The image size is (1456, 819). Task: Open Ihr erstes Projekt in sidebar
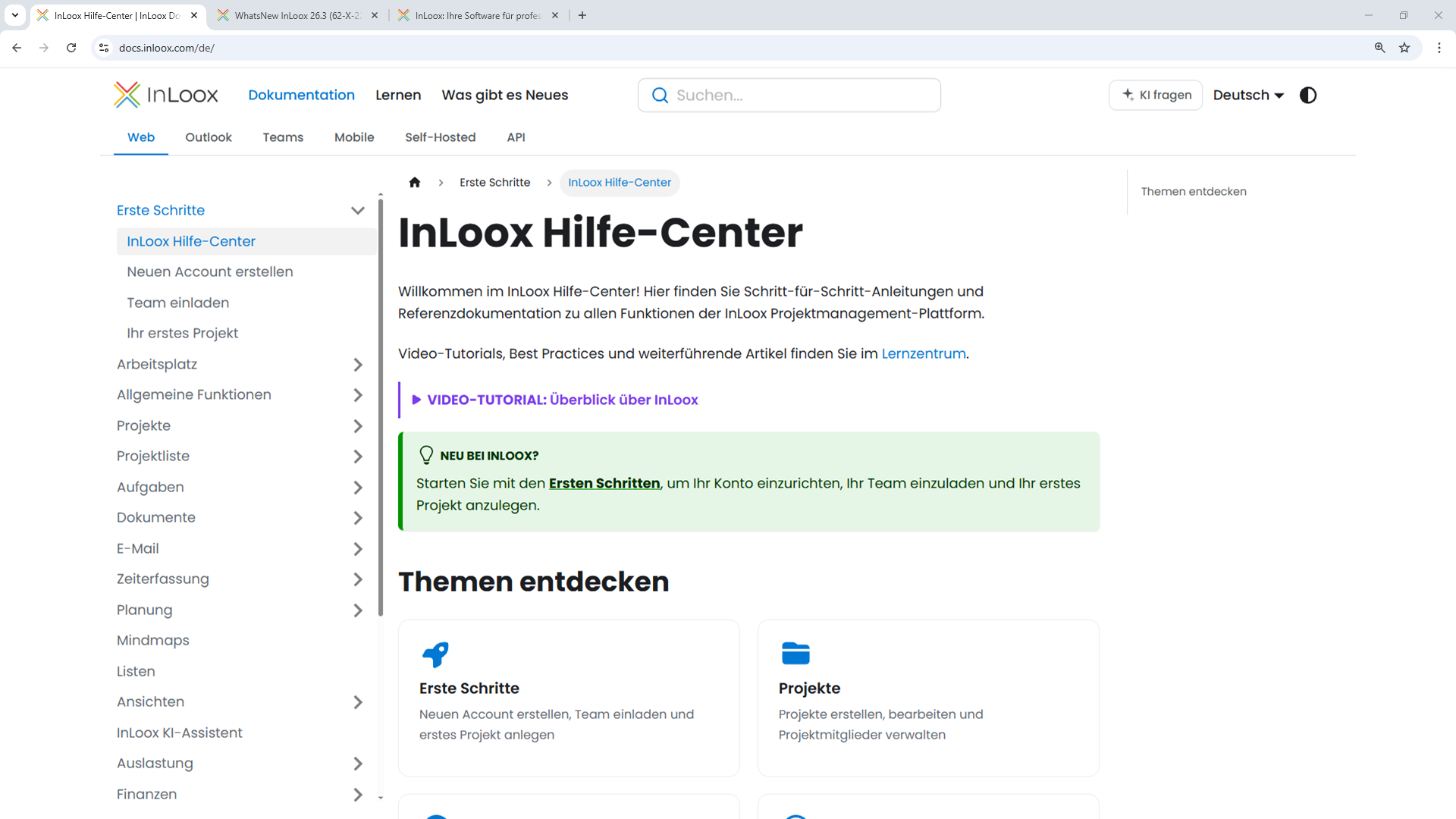pyautogui.click(x=183, y=334)
